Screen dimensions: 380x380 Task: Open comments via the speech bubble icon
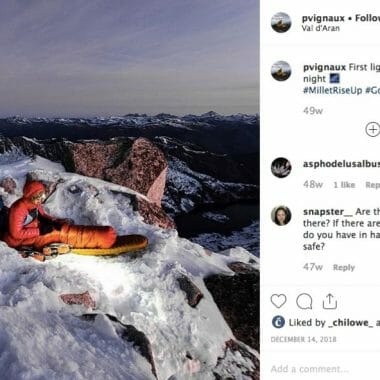[304, 302]
